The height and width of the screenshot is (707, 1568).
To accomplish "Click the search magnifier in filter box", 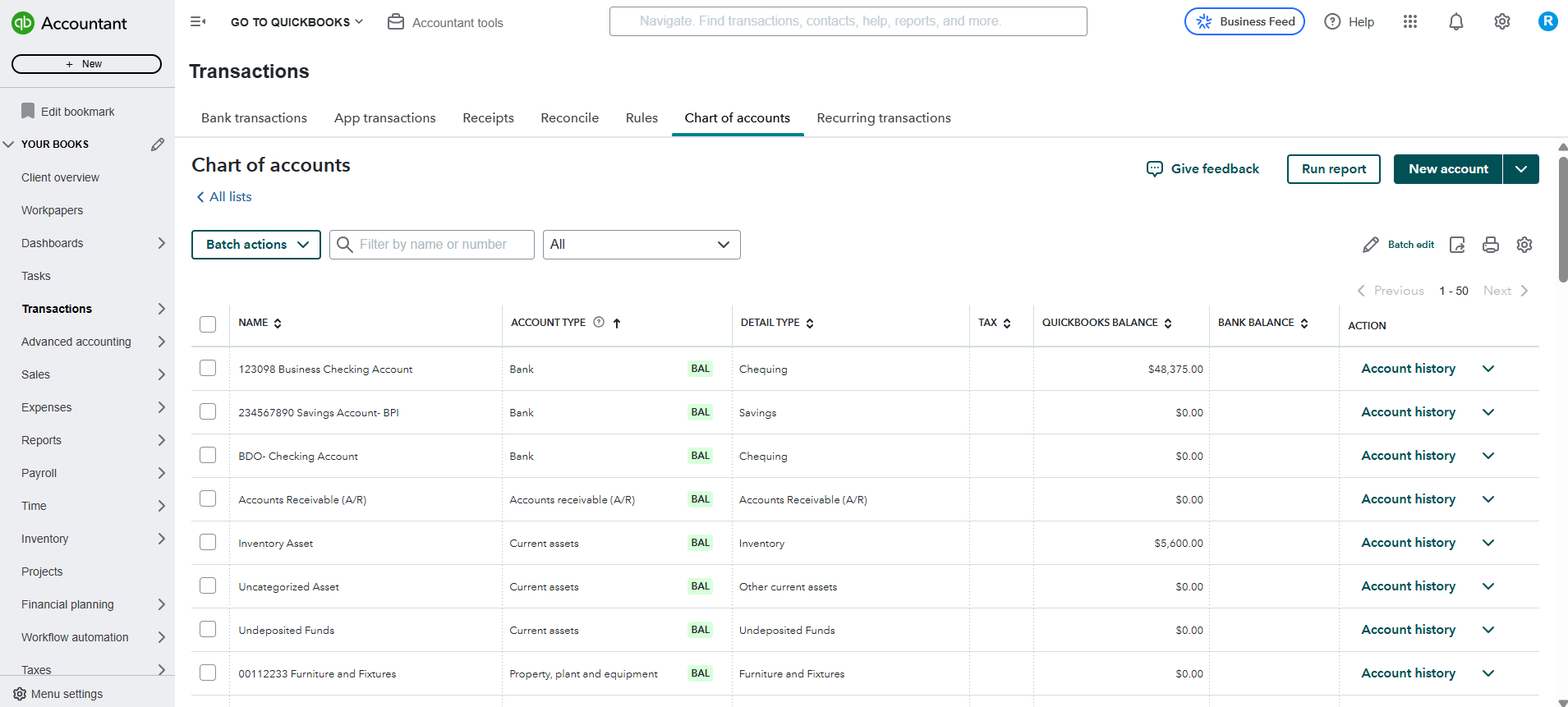I will (345, 245).
